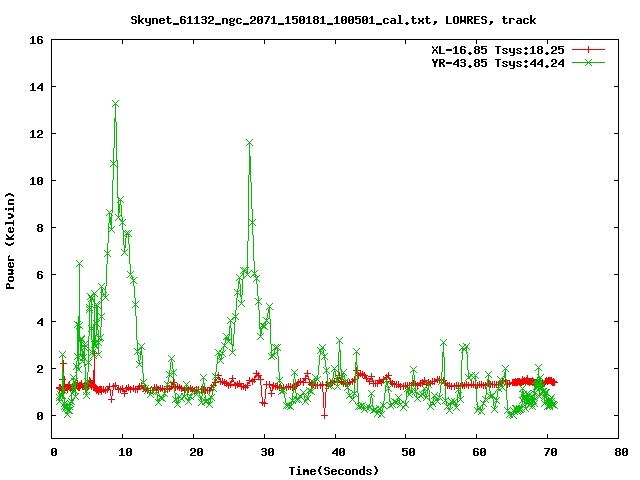
Task: Click the y-axis tick label 8
Action: [x=40, y=228]
